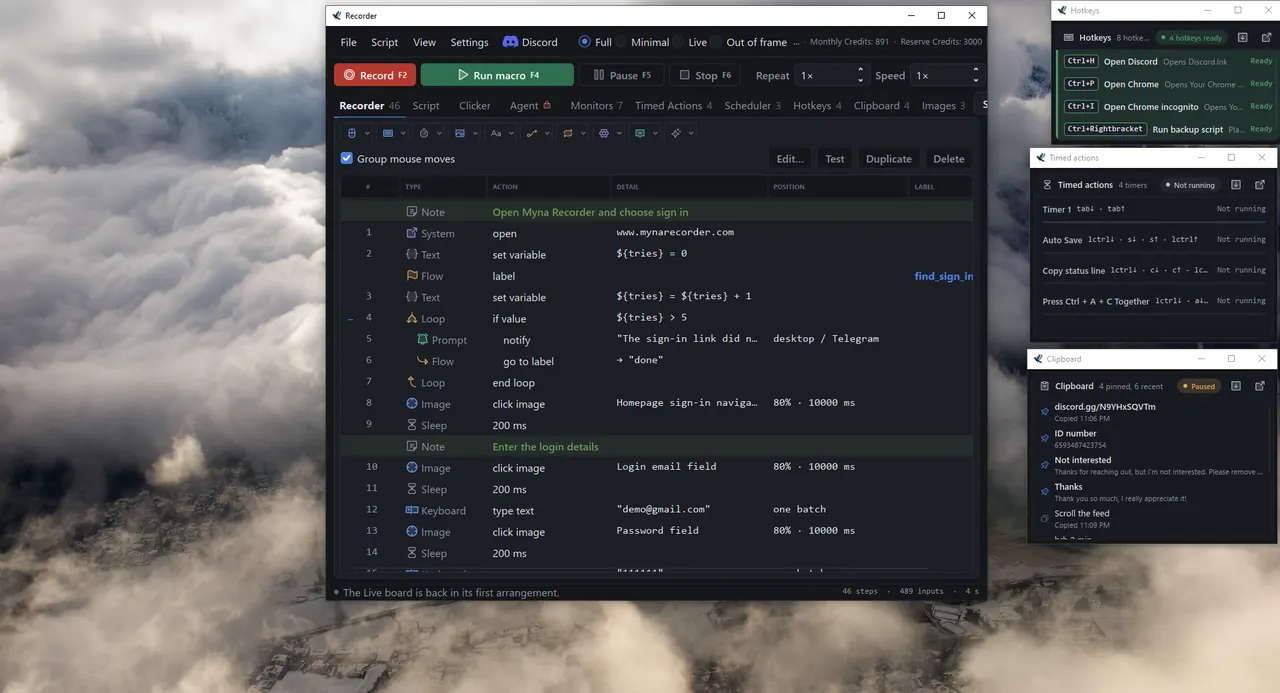Click the Delete button
Screen dimensions: 1280x693
pyautogui.click(x=949, y=158)
